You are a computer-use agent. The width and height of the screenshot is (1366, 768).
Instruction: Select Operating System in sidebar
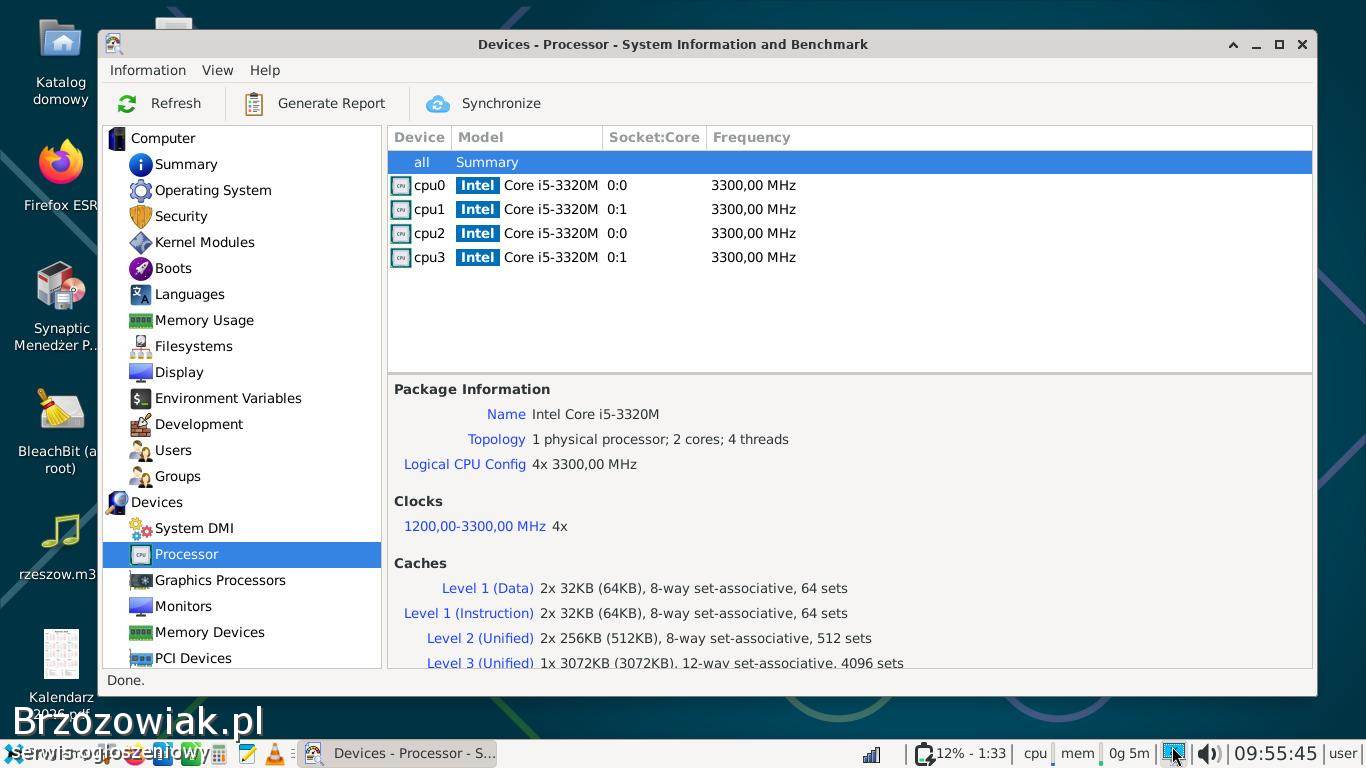click(x=212, y=190)
